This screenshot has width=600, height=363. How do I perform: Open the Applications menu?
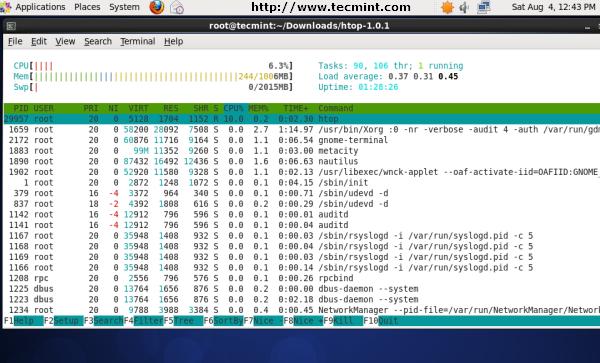[x=40, y=7]
